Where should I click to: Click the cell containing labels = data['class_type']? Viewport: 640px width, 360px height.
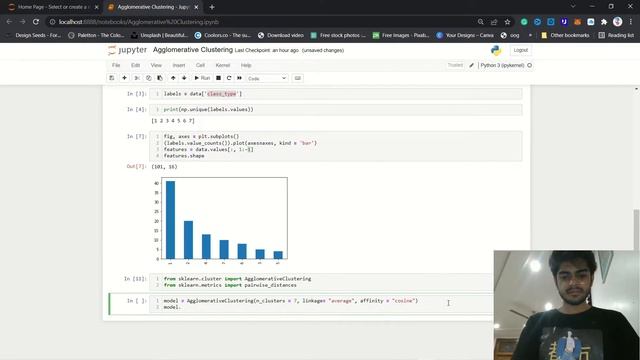coord(336,94)
